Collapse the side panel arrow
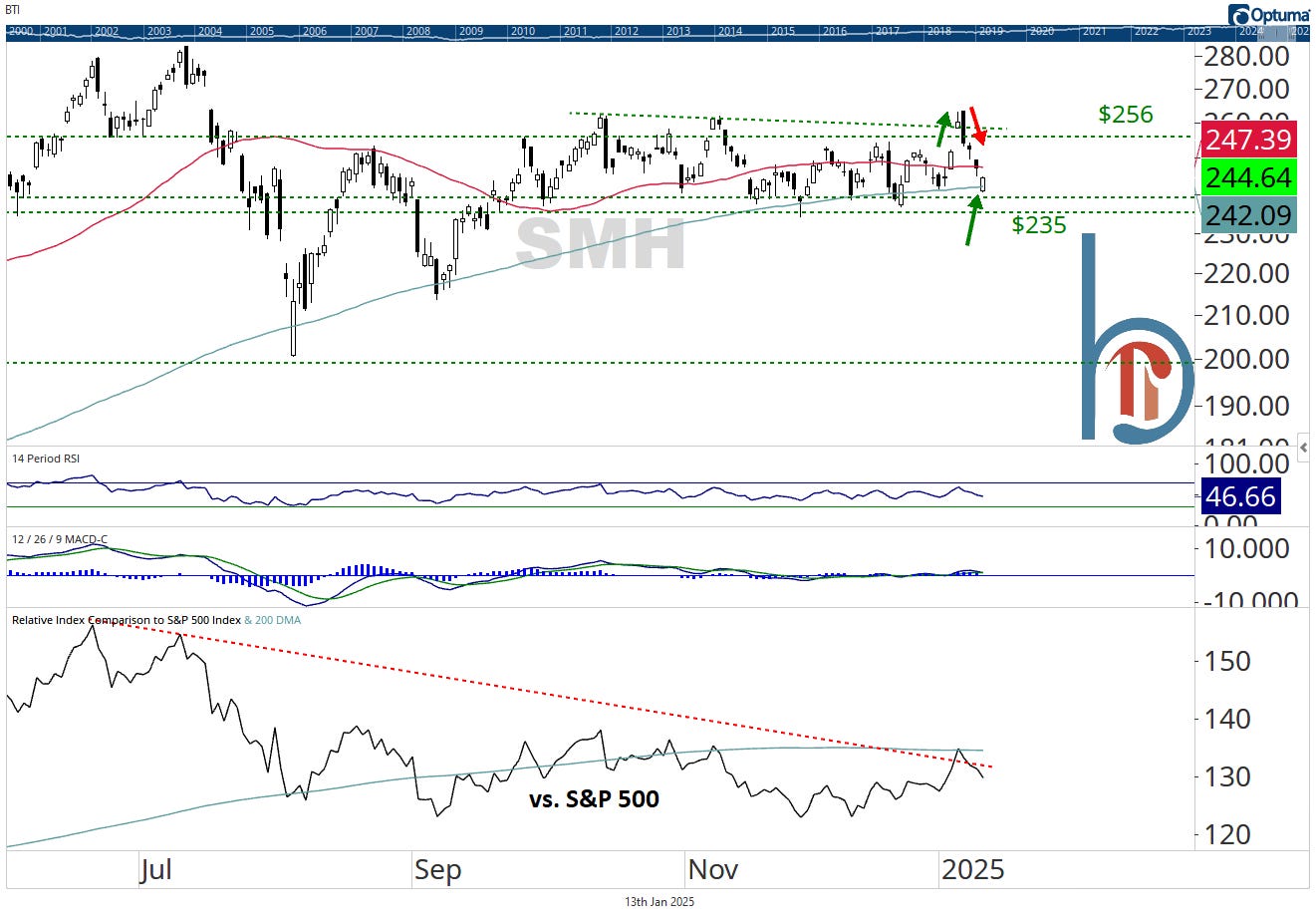Viewport: 1316px width, 921px height. pos(1304,449)
